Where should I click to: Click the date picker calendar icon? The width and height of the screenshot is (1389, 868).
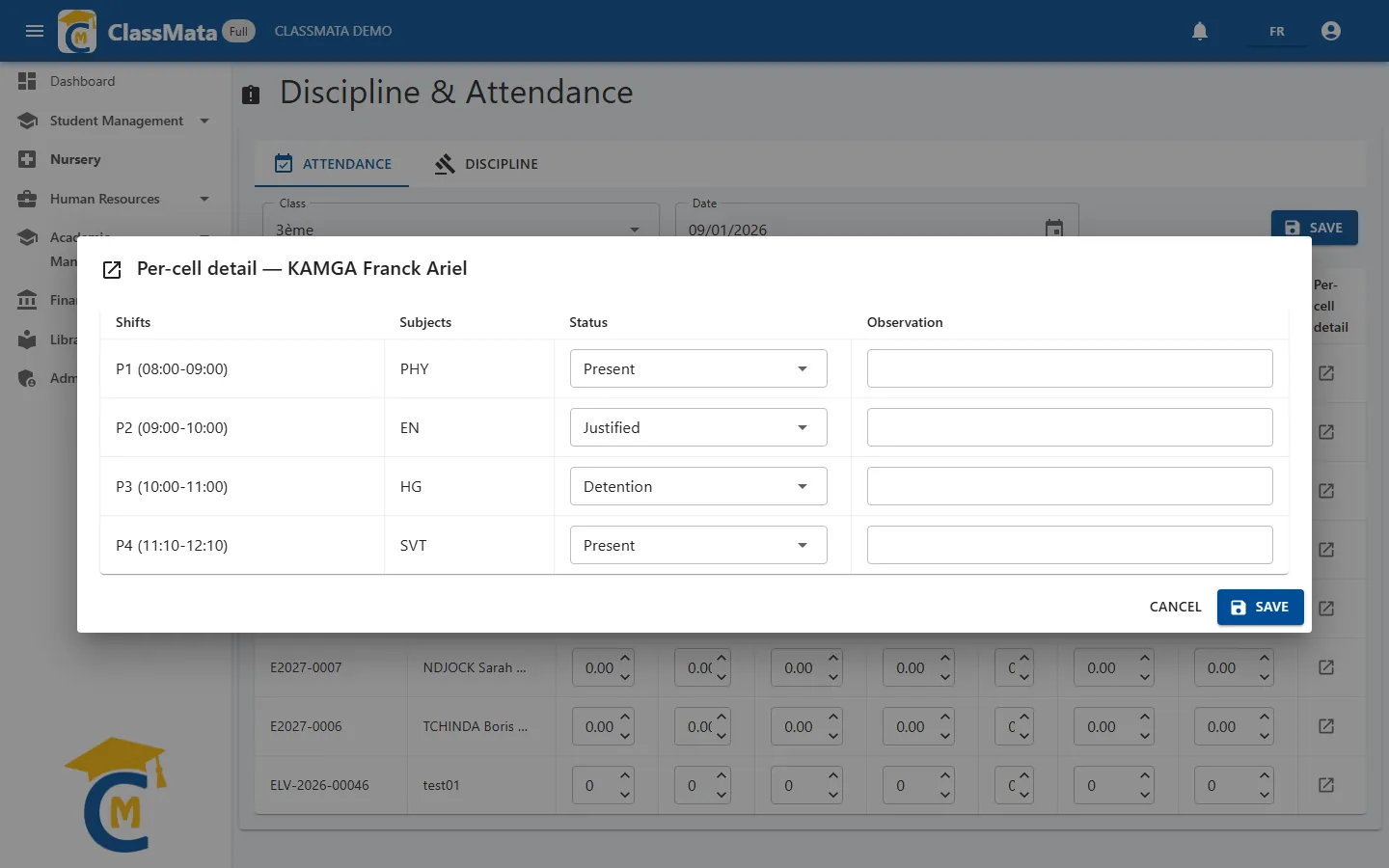coord(1054,229)
